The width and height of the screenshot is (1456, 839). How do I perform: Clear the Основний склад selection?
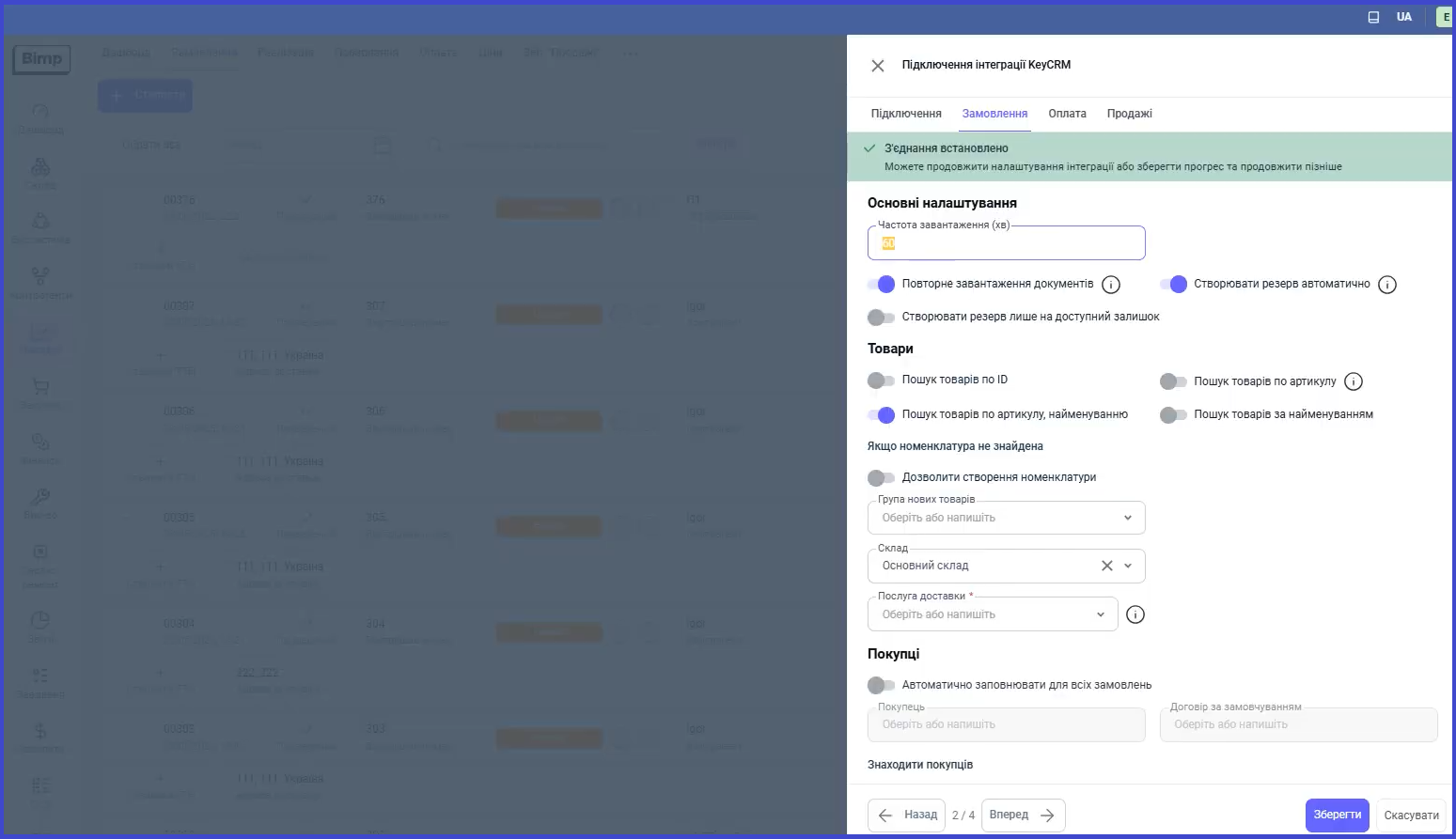[x=1106, y=566]
